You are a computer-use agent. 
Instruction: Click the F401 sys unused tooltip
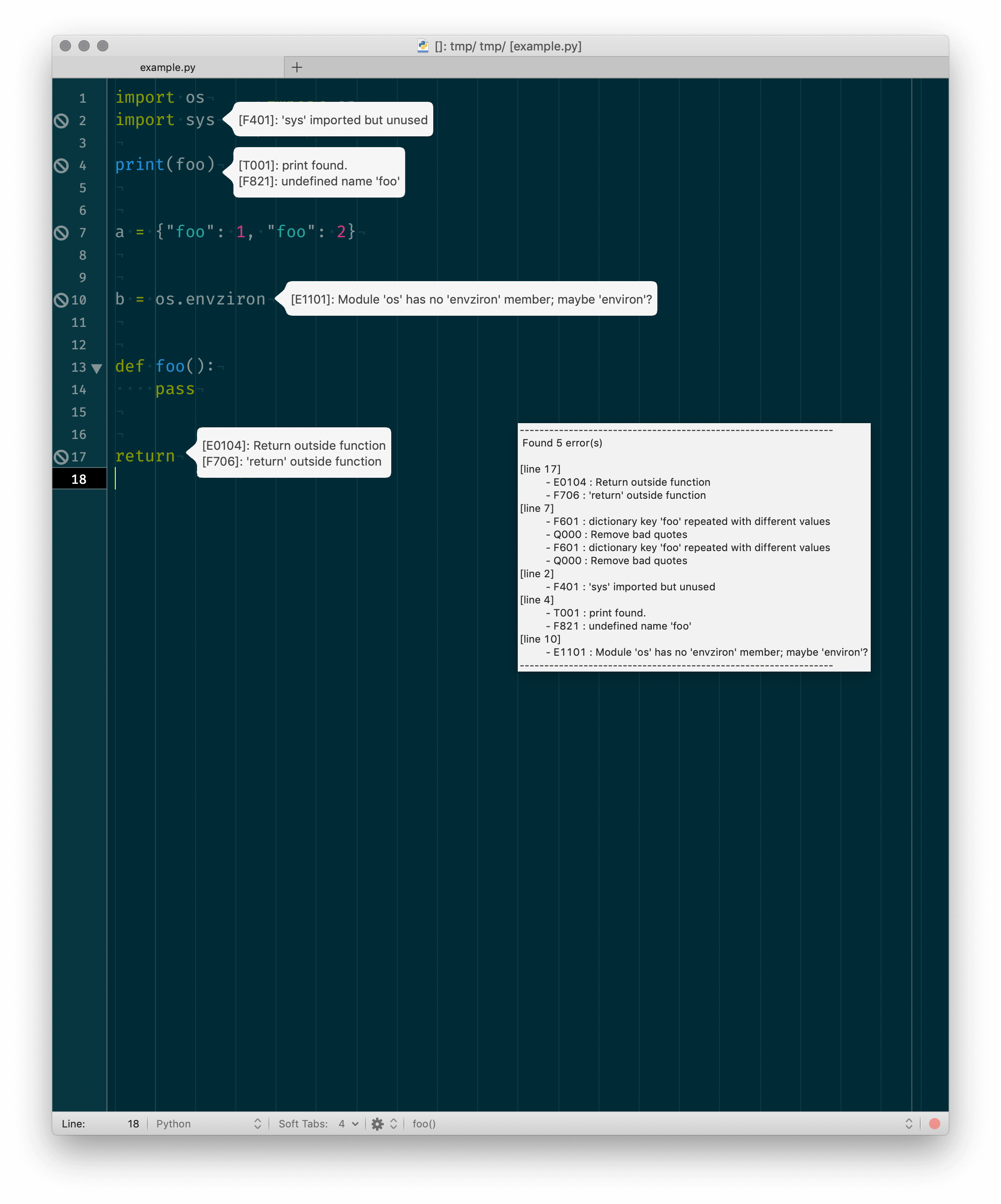332,120
